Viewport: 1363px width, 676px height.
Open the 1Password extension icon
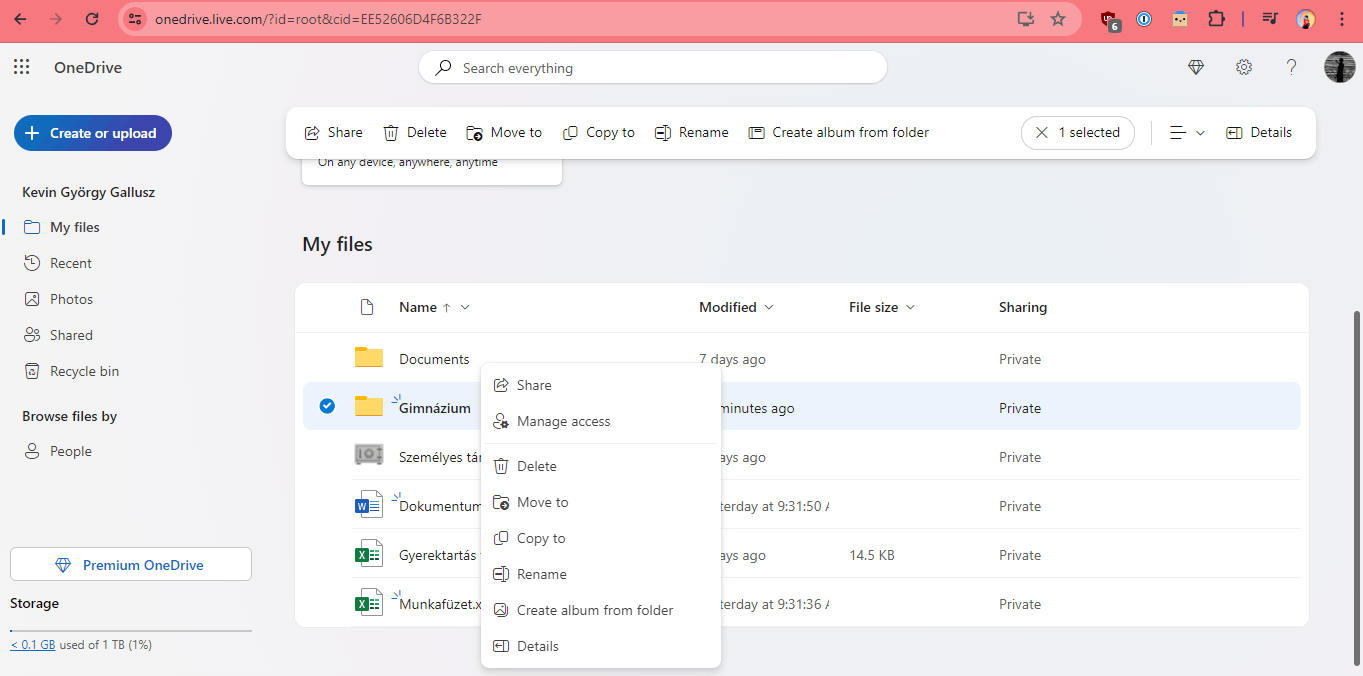tap(1145, 19)
